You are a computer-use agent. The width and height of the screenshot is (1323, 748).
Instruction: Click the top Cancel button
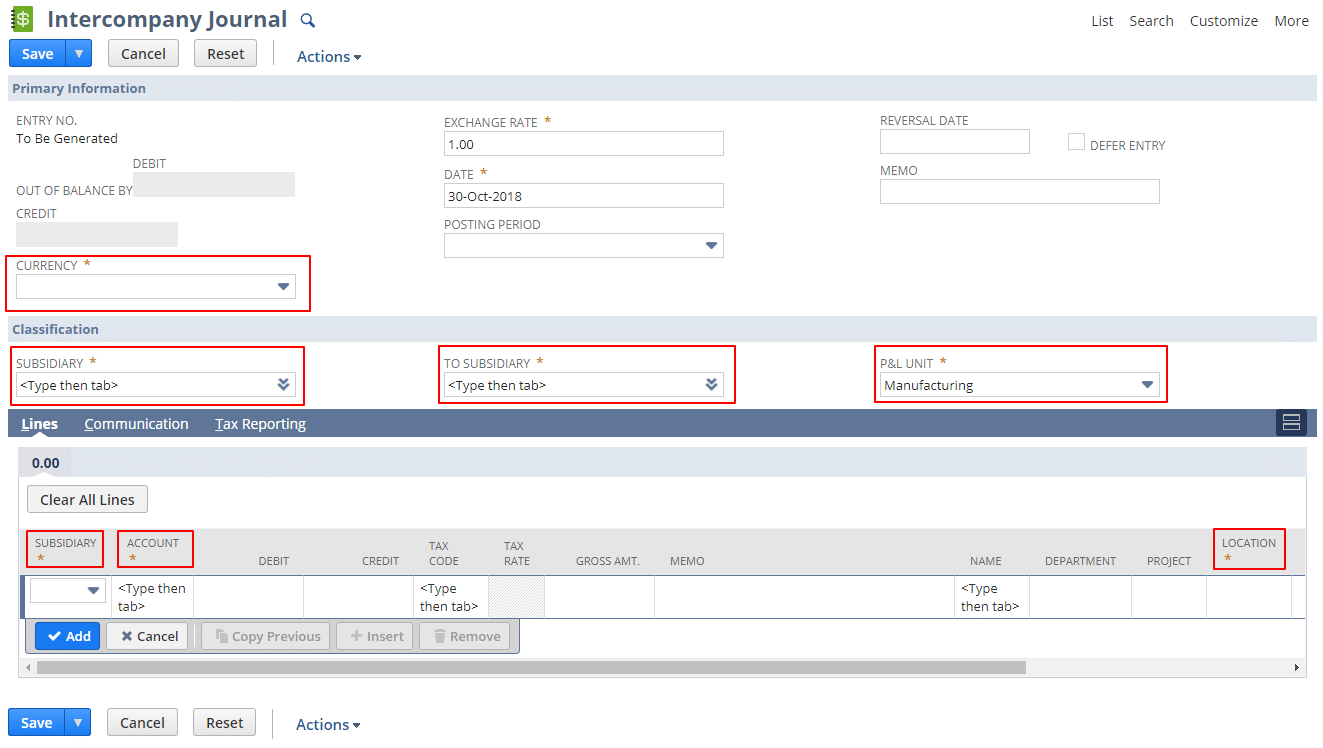[143, 53]
